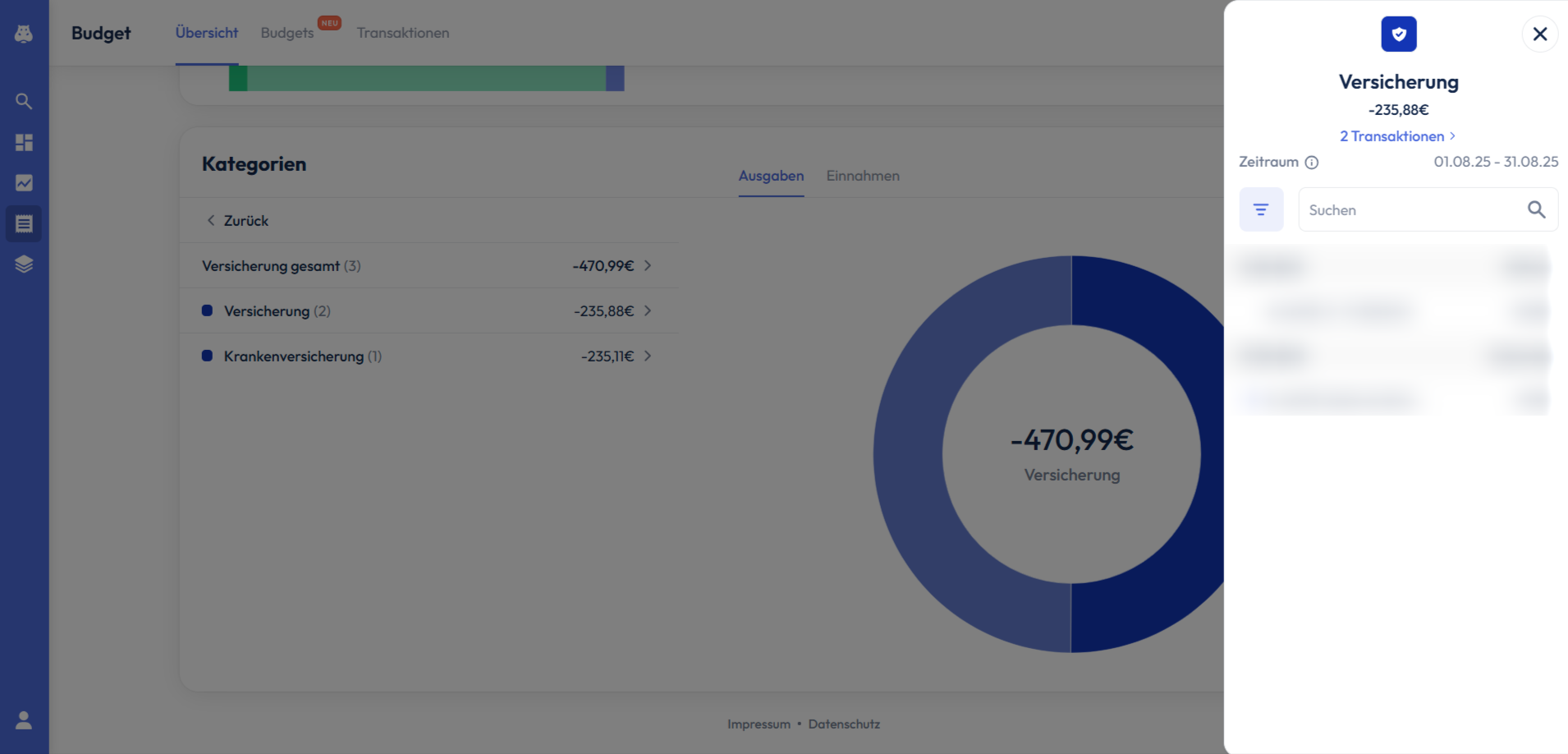Screen dimensions: 1568x754
Task: Open the dashboard grid icon
Action: click(x=24, y=142)
